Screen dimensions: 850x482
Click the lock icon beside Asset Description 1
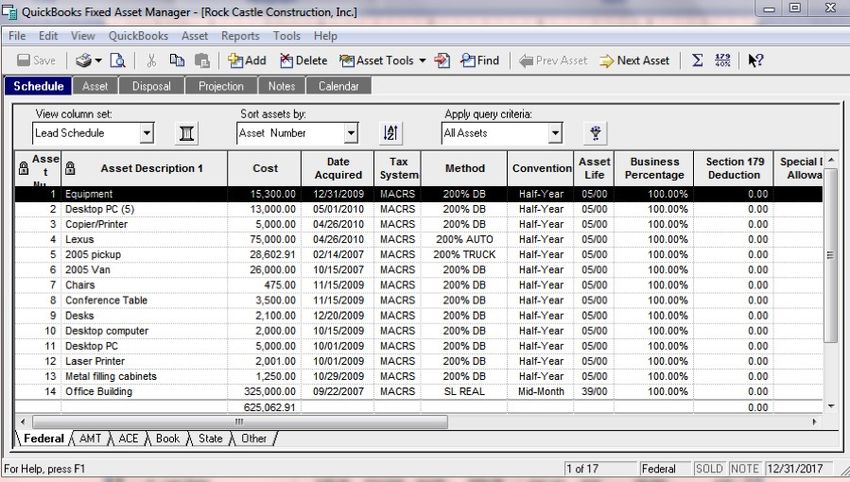pos(70,168)
